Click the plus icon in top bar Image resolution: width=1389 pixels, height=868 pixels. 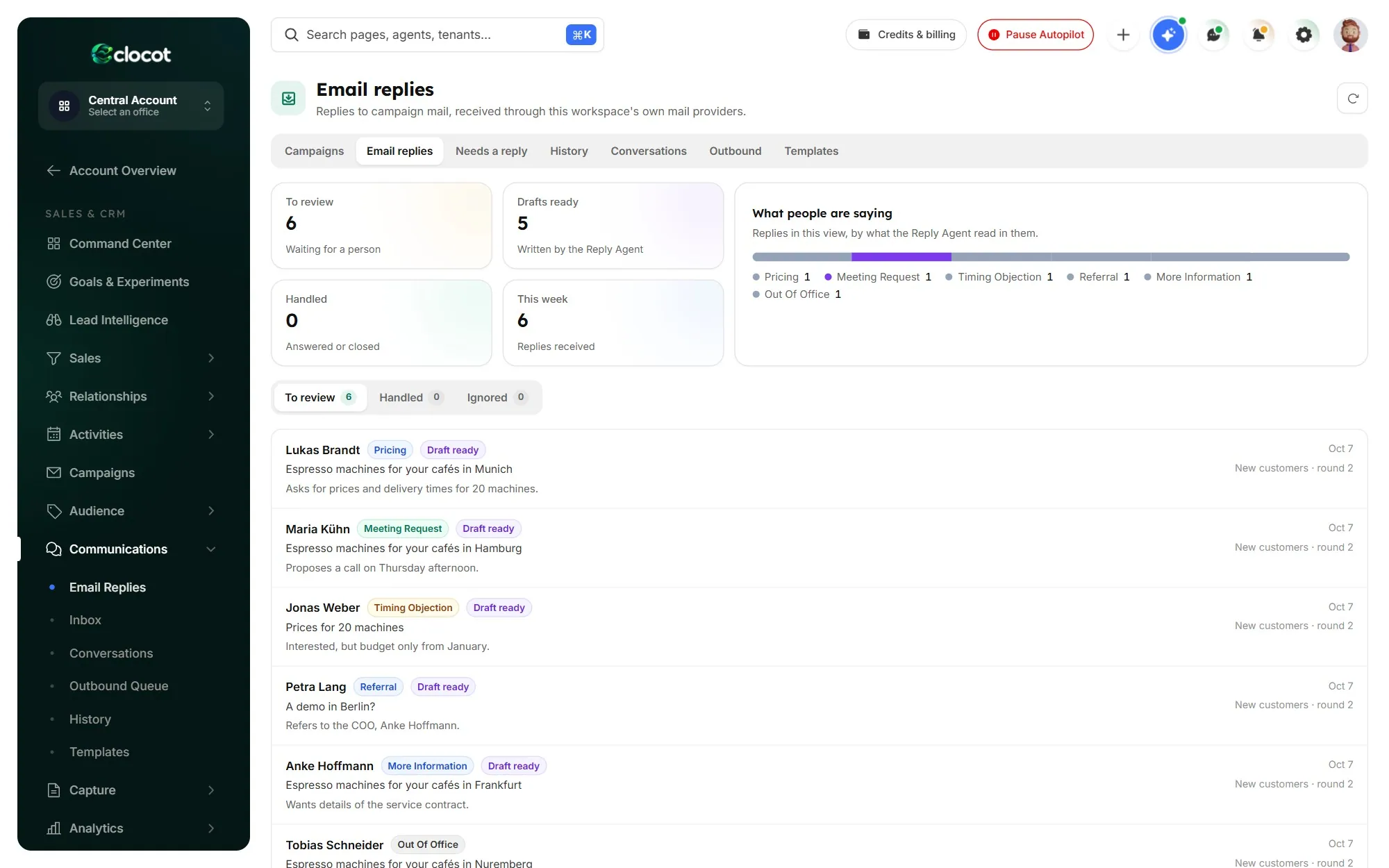point(1123,35)
